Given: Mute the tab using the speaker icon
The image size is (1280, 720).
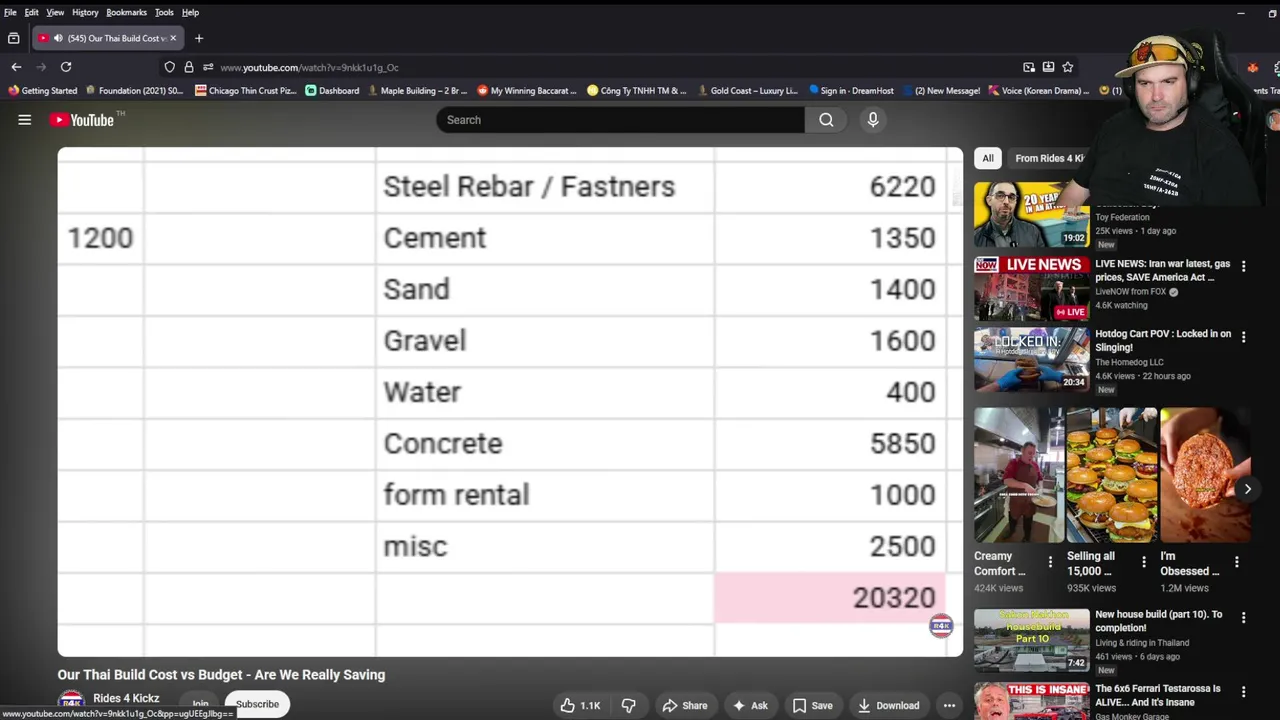Looking at the screenshot, I should [x=58, y=38].
